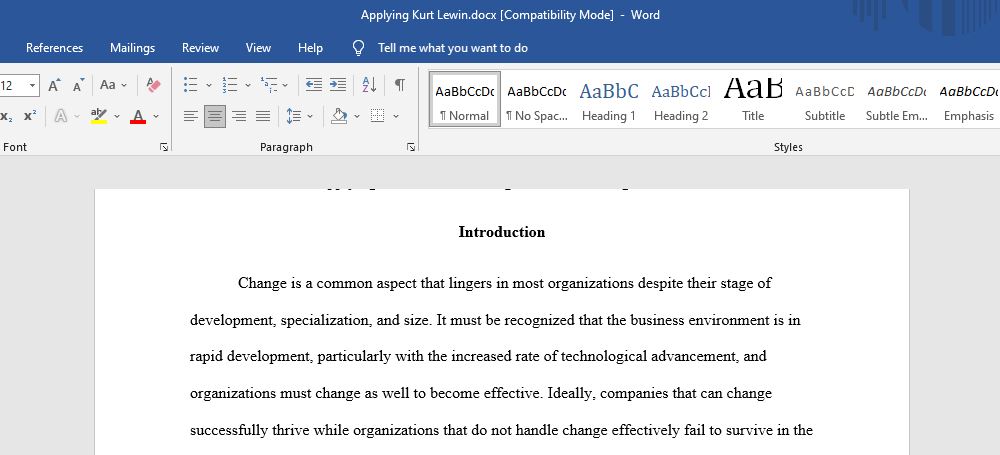Image resolution: width=1000 pixels, height=455 pixels.
Task: Click the Numbering list icon
Action: pyautogui.click(x=230, y=85)
